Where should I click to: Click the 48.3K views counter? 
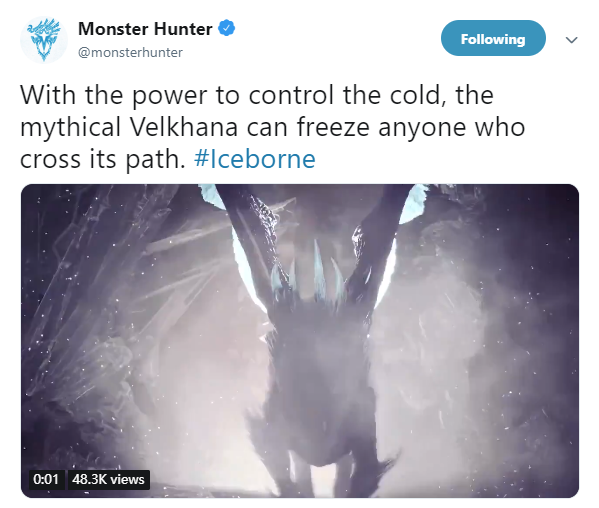(x=108, y=479)
